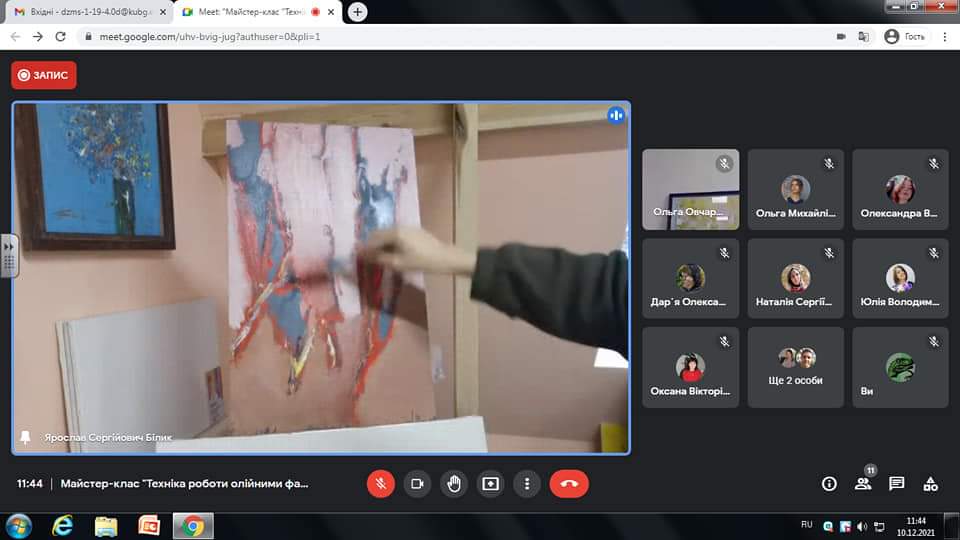Close the Gmail Вхідні tab

(162, 12)
